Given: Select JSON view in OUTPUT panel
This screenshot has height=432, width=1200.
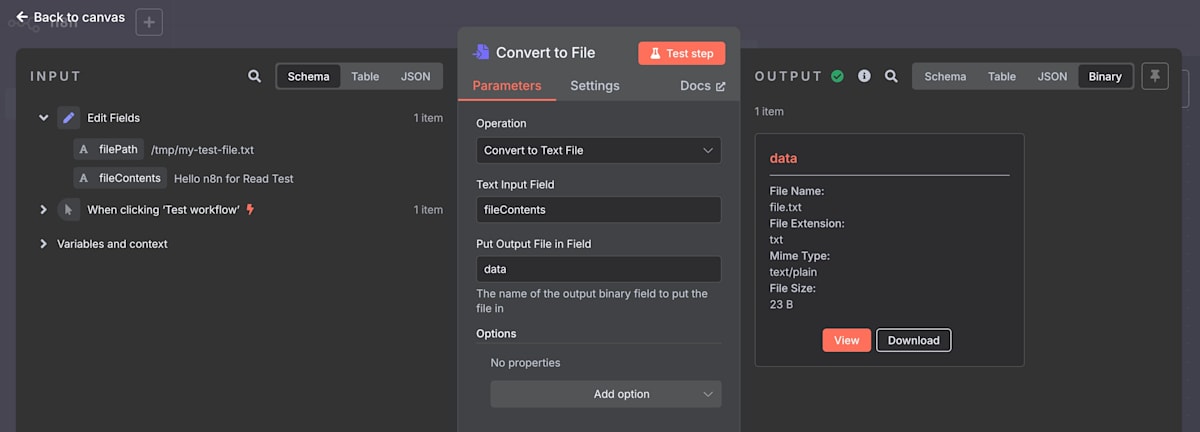Looking at the screenshot, I should tap(1052, 76).
